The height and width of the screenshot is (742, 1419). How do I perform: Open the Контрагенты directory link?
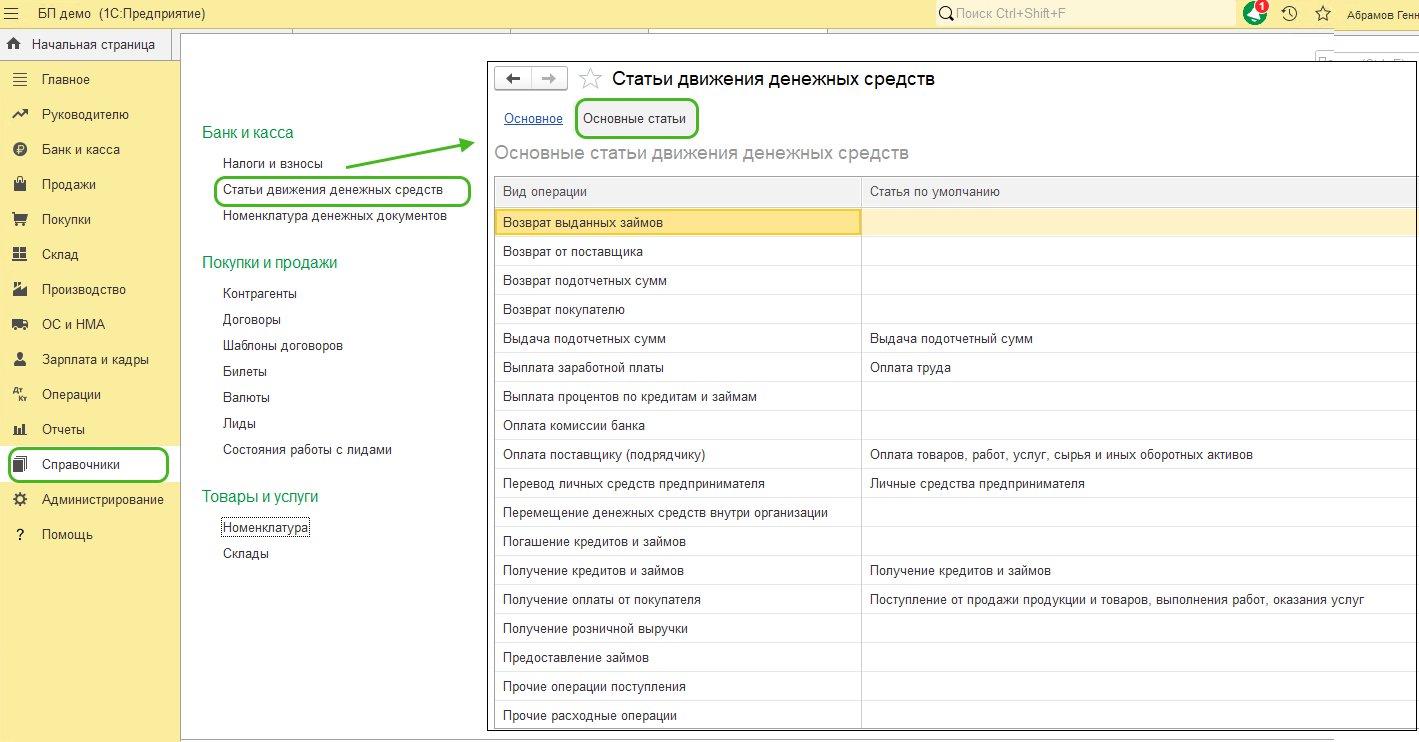click(x=259, y=293)
